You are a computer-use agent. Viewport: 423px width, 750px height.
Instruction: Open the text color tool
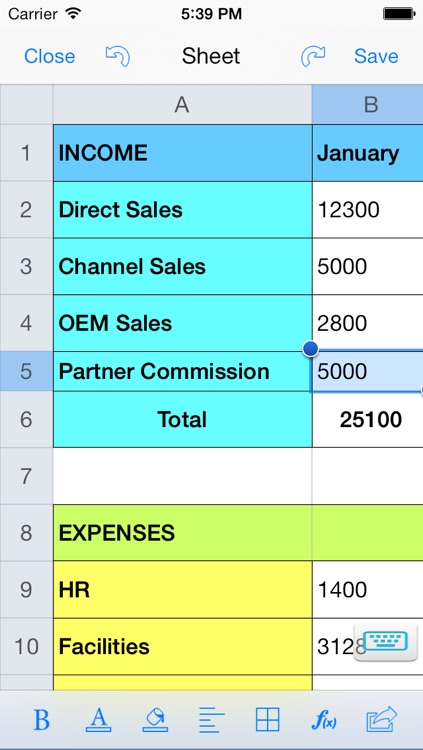[x=98, y=720]
